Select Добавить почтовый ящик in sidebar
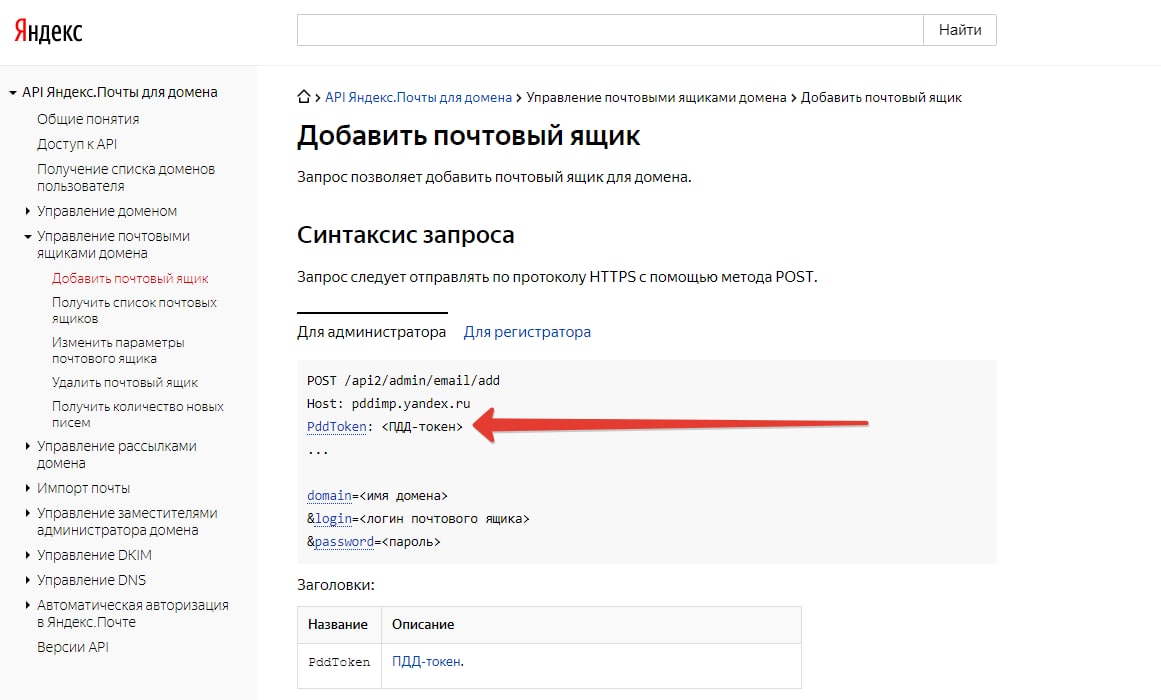The height and width of the screenshot is (700, 1161). pyautogui.click(x=130, y=279)
